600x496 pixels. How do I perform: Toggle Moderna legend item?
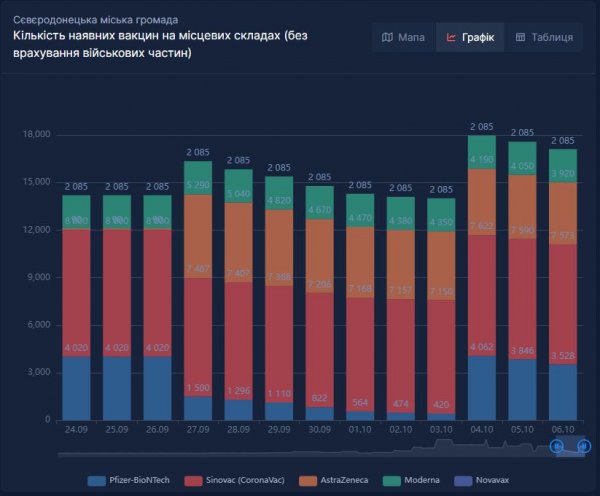411,480
